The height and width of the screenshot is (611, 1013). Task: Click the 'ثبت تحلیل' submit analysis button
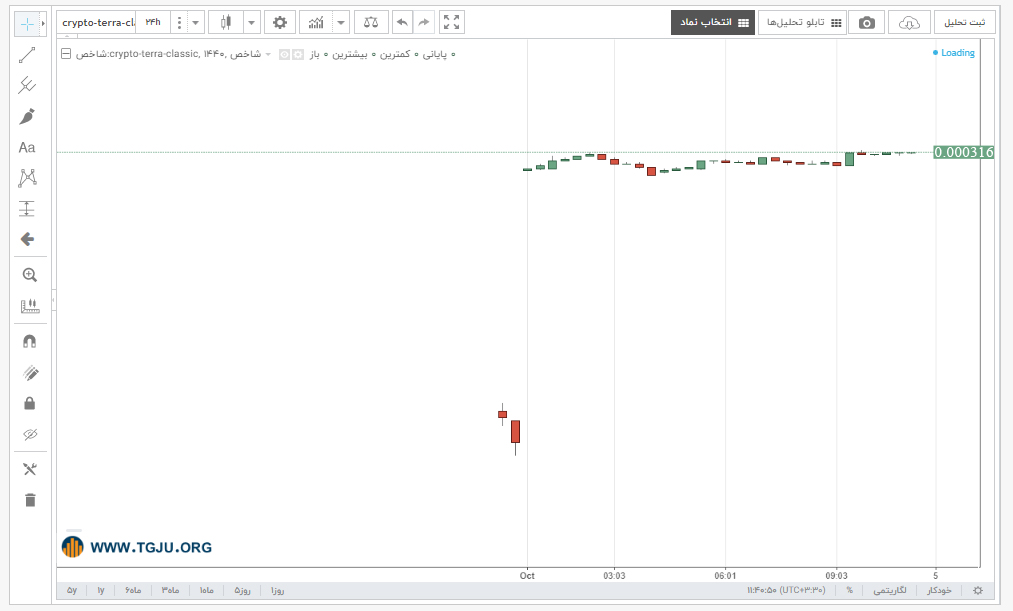(965, 23)
